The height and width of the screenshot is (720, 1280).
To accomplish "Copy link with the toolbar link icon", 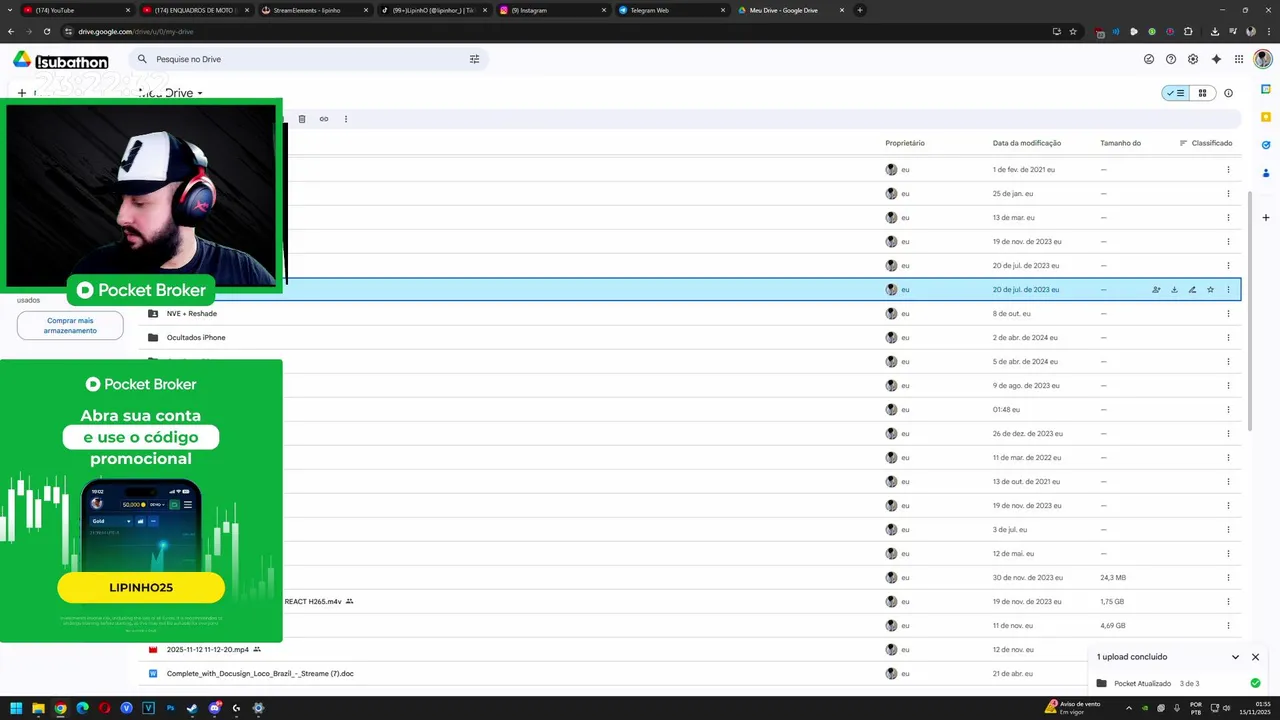I will click(324, 119).
